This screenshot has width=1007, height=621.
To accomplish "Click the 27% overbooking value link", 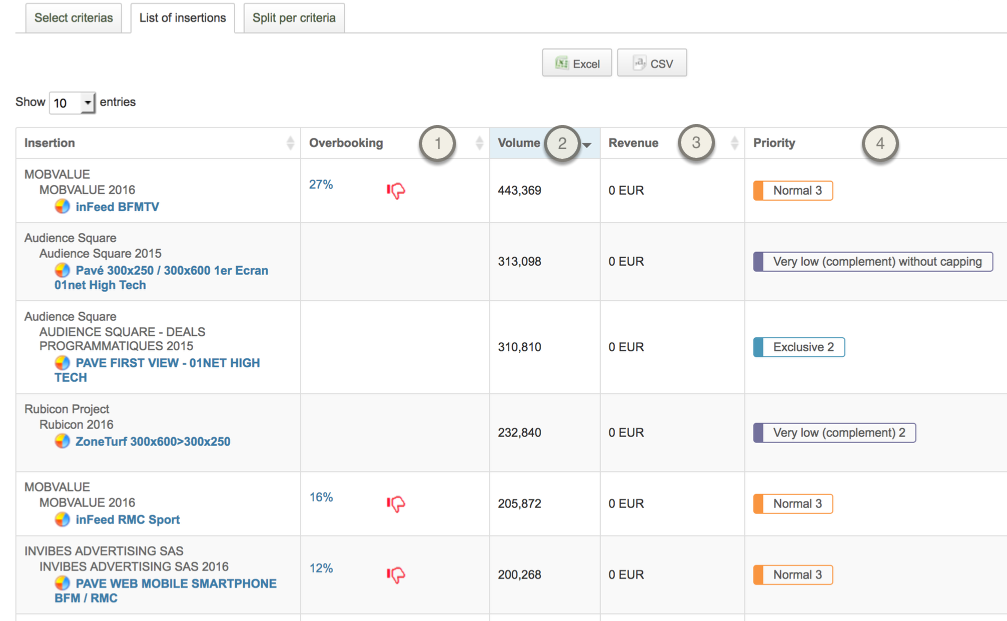I will tap(321, 185).
